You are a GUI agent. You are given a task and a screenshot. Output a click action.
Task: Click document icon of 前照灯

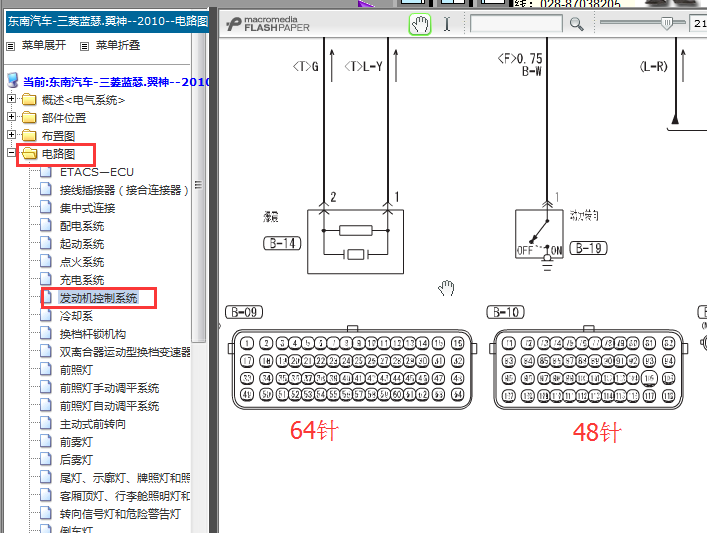click(46, 369)
